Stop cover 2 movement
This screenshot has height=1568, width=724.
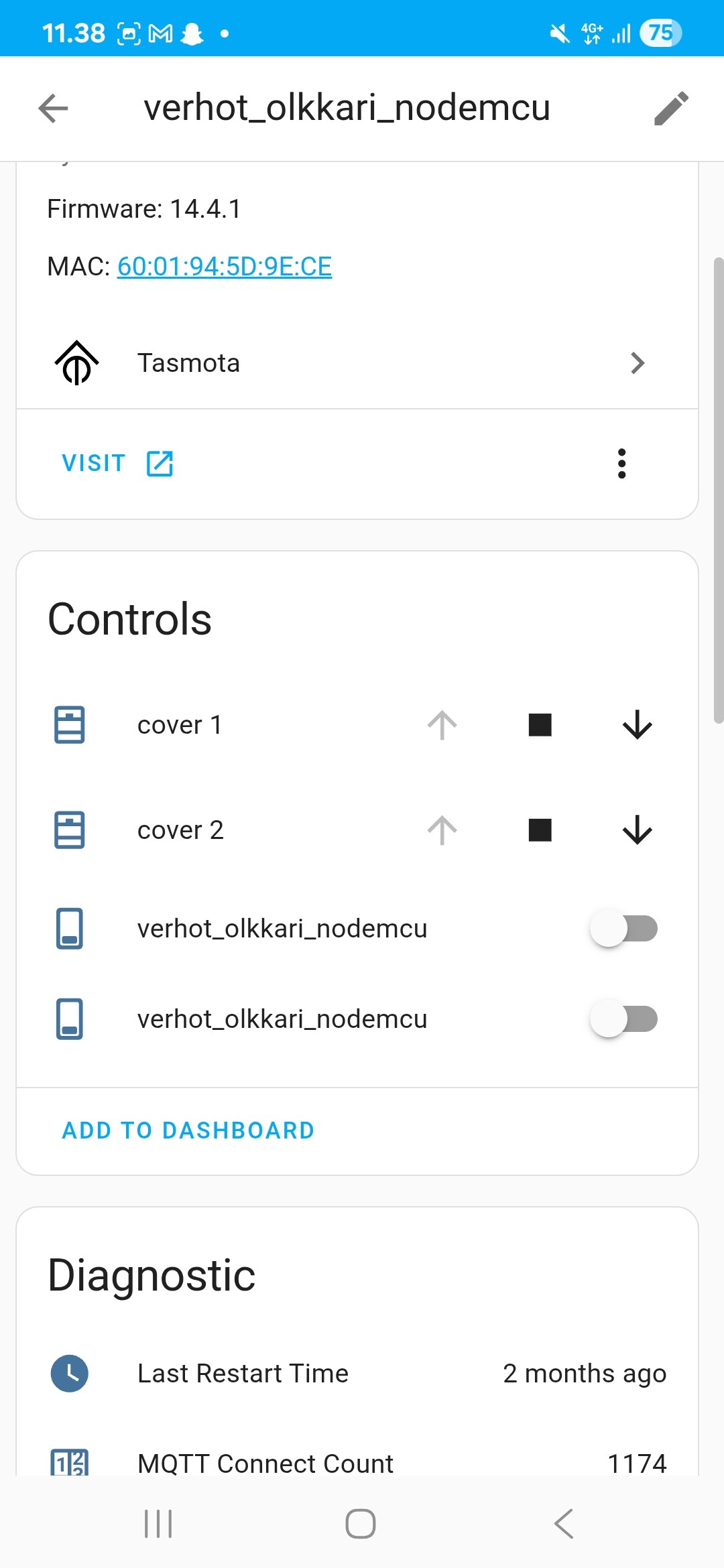click(540, 830)
